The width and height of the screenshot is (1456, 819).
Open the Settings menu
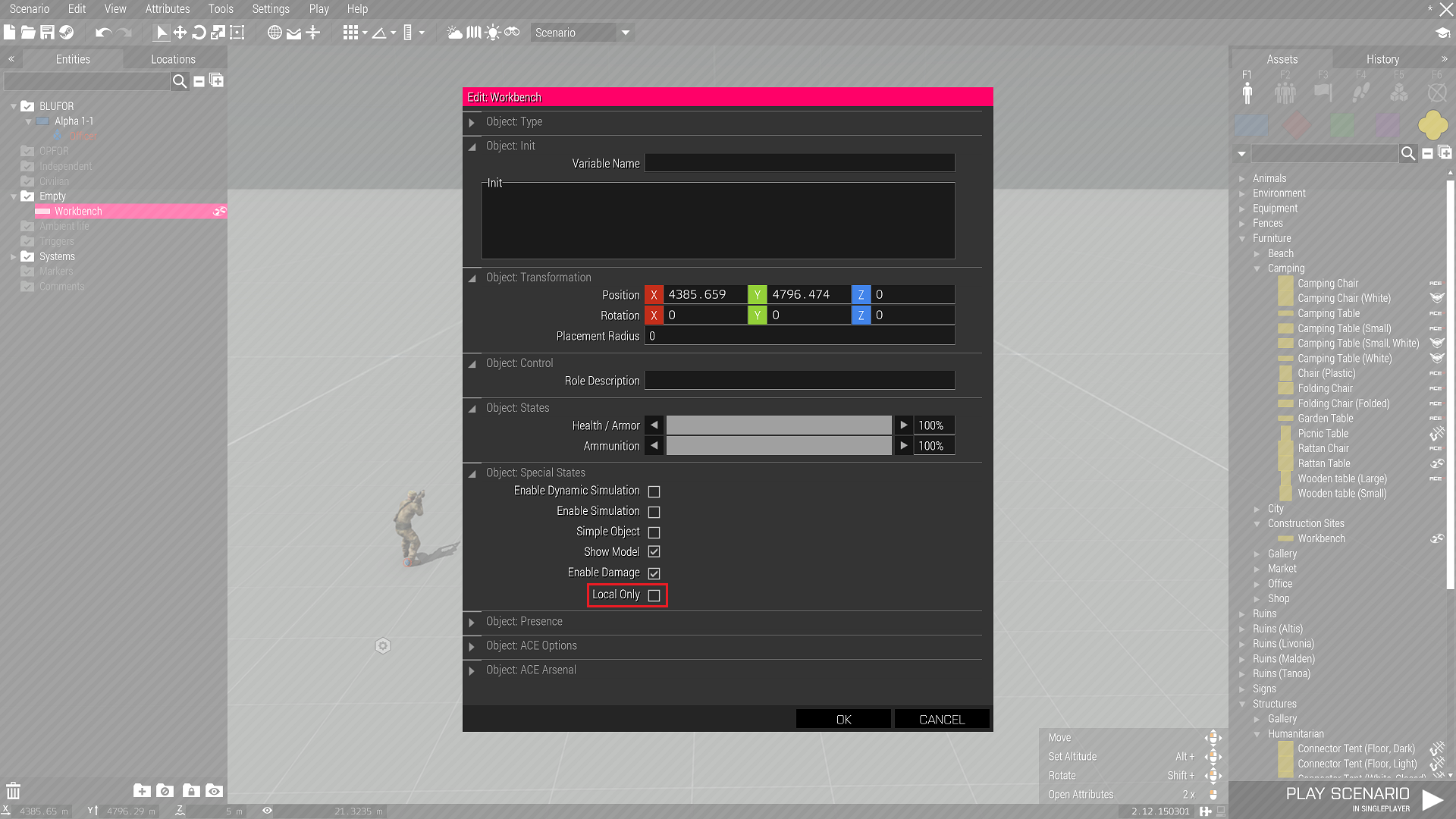(271, 9)
